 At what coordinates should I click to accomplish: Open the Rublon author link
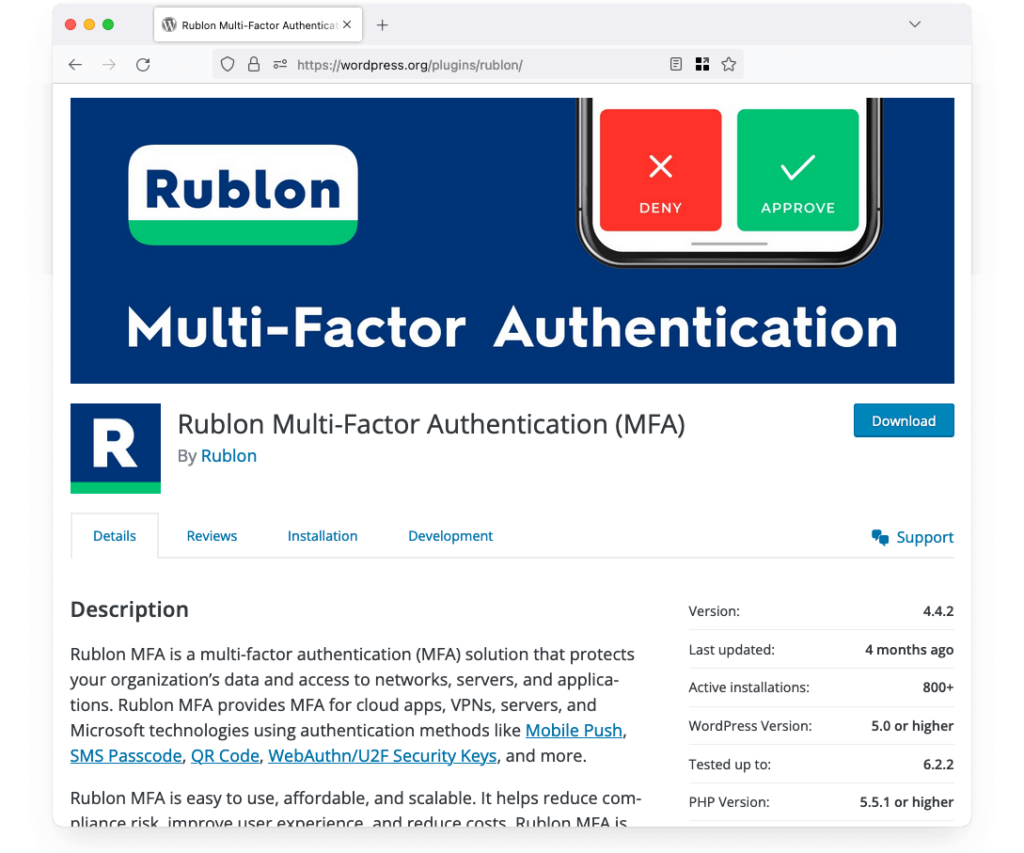(229, 455)
